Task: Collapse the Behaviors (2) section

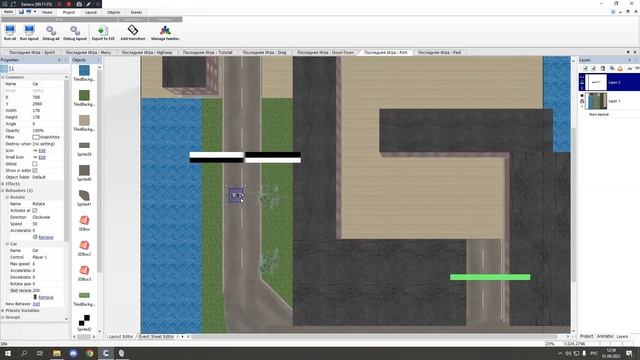Action: tap(3, 190)
